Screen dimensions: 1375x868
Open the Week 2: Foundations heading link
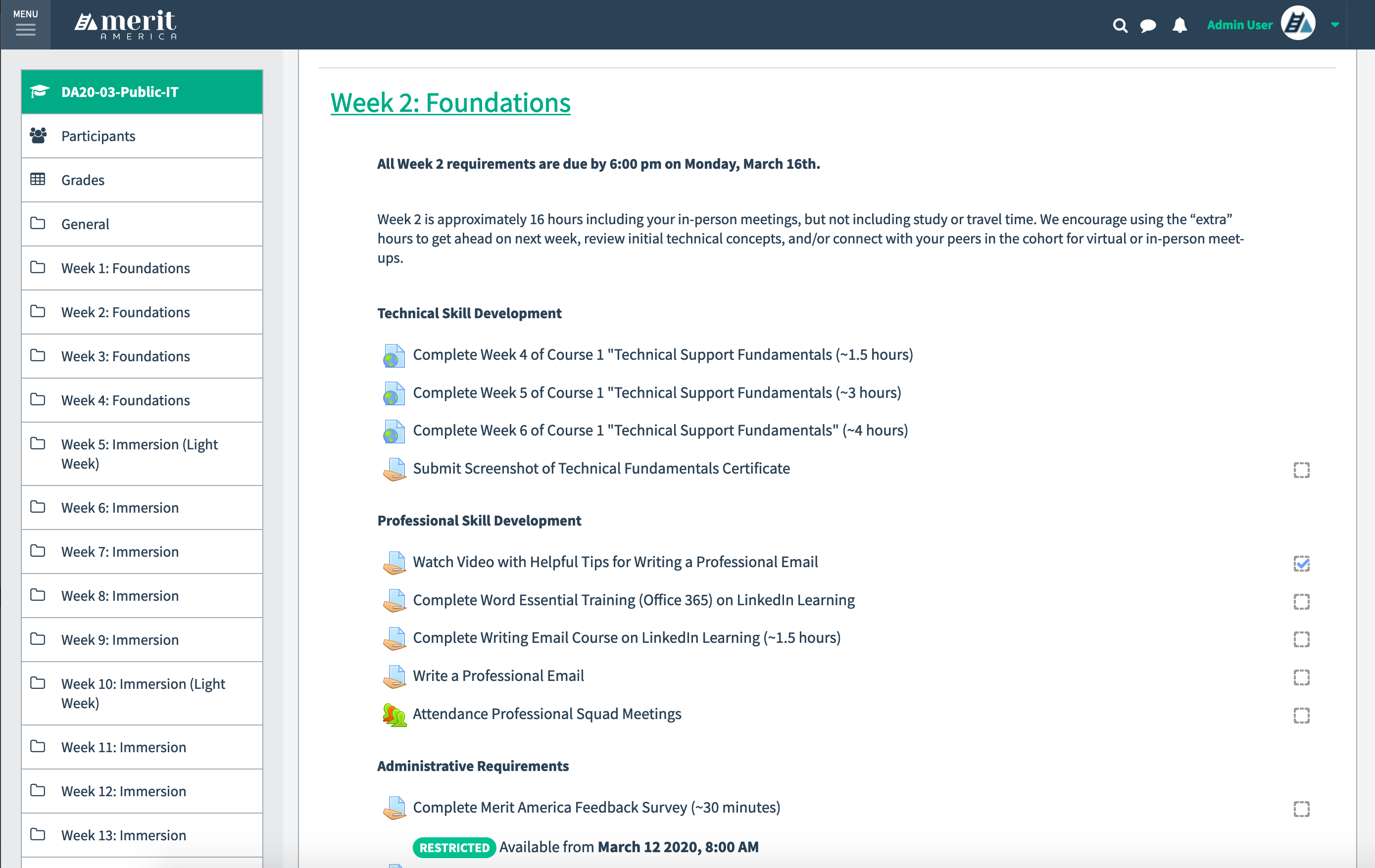click(x=450, y=103)
